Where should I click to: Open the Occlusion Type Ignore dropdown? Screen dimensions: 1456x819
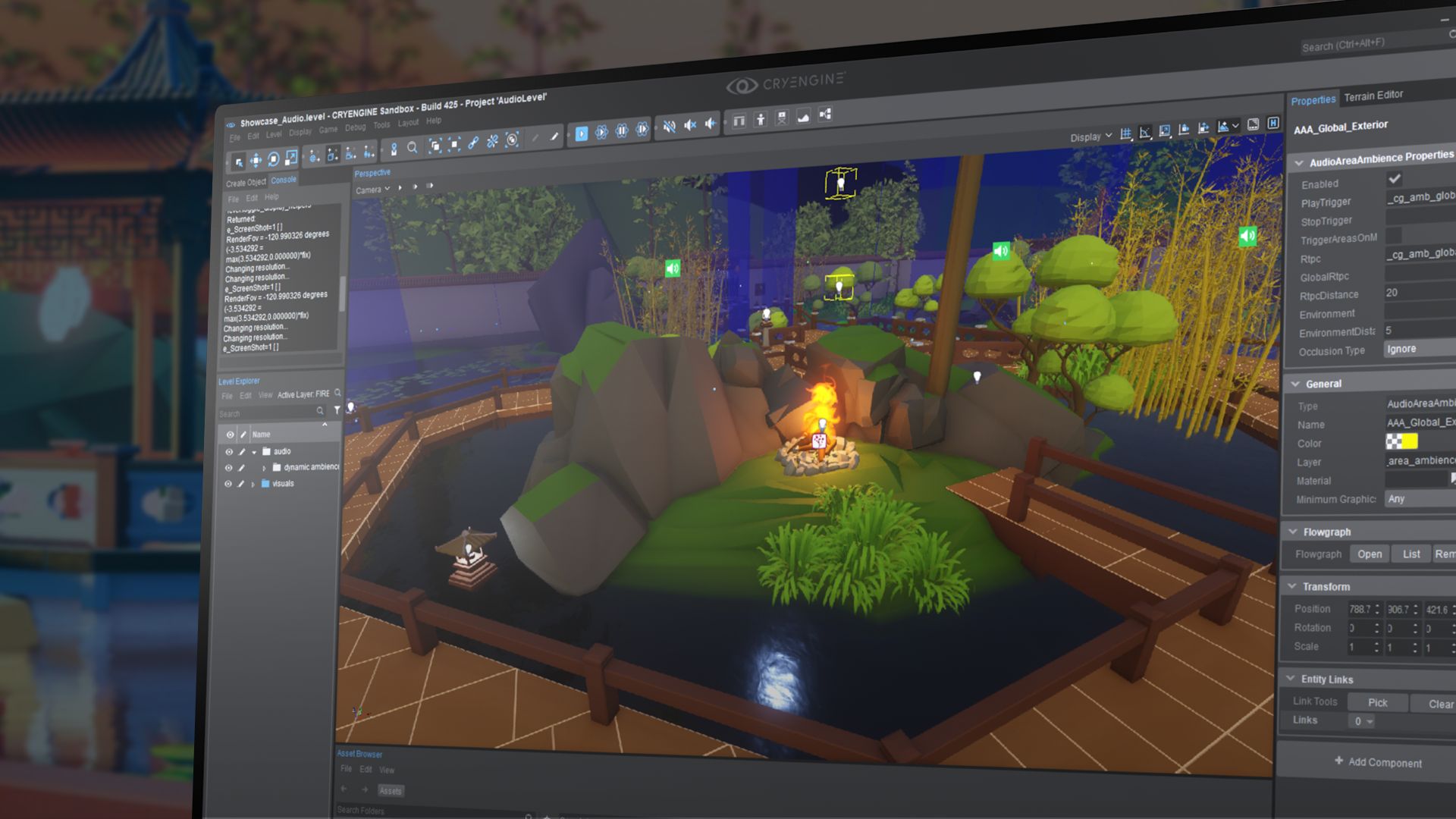[1420, 348]
